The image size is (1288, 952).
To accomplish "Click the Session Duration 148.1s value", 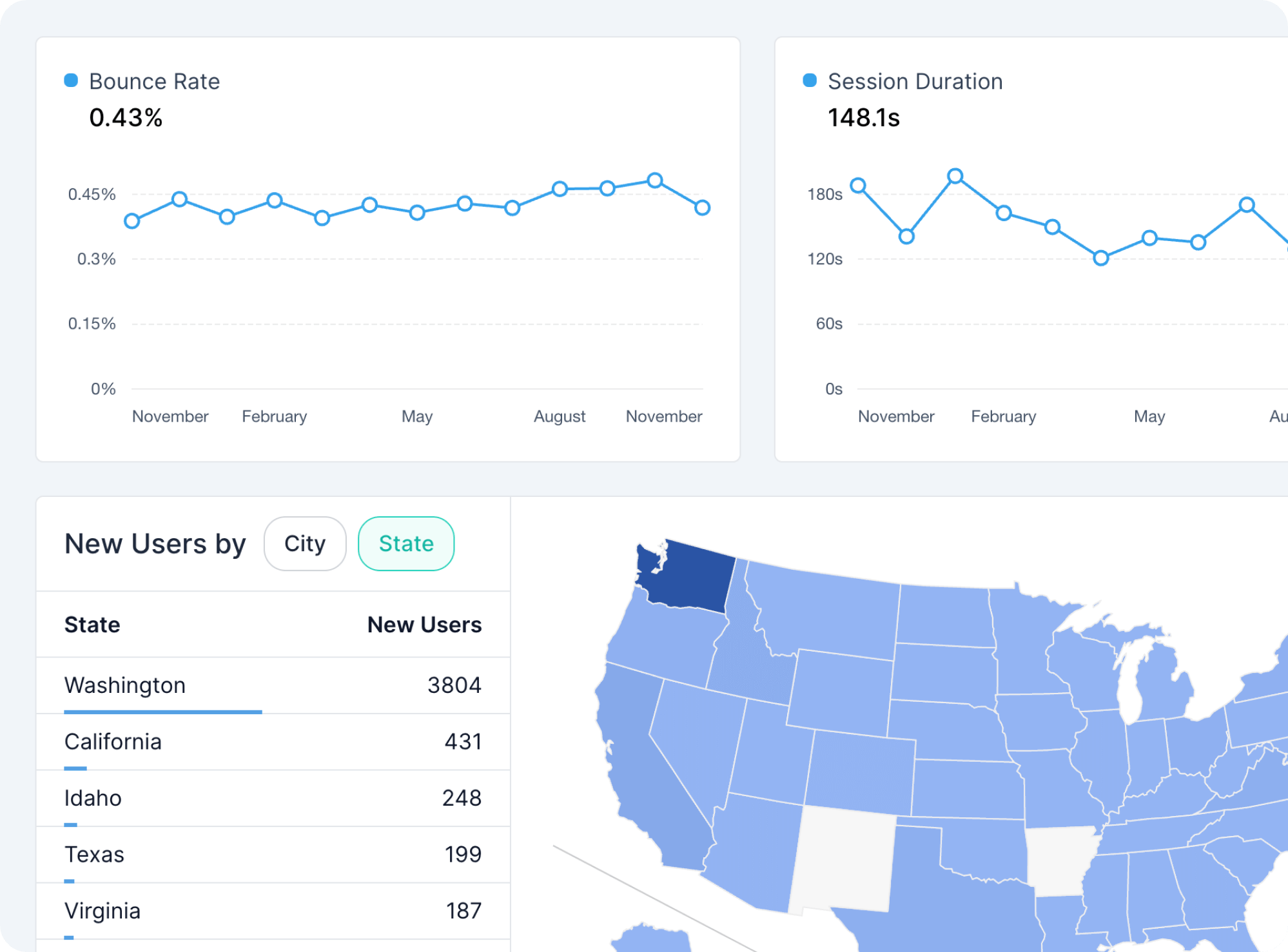I will [864, 117].
